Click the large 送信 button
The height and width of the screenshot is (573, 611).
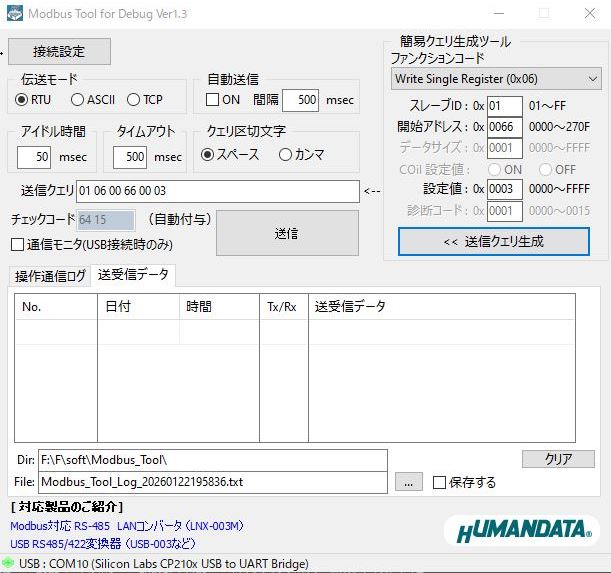pos(287,232)
